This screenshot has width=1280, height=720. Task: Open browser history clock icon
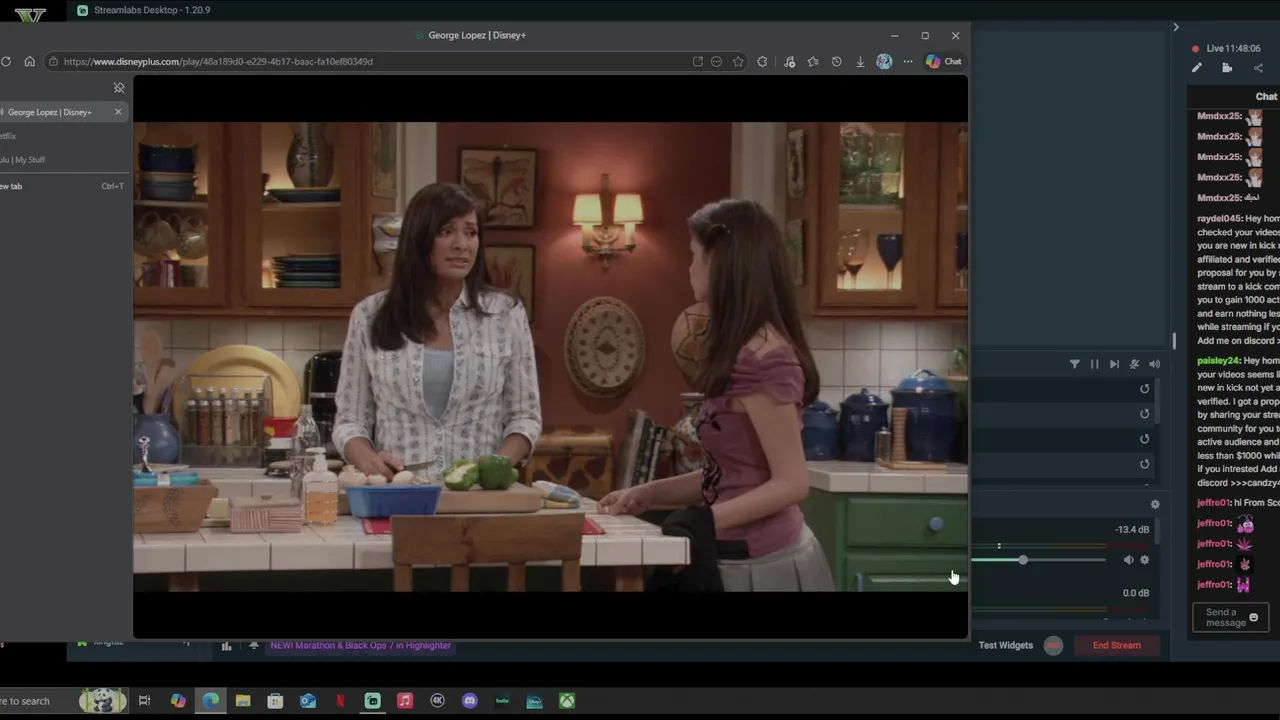[x=836, y=61]
